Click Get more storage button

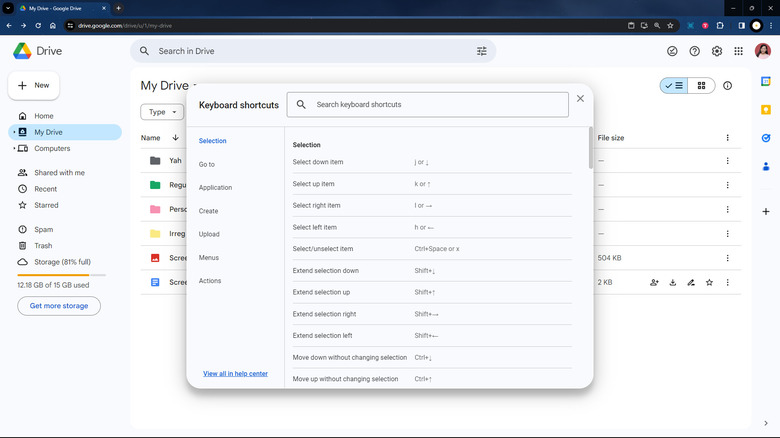[59, 306]
